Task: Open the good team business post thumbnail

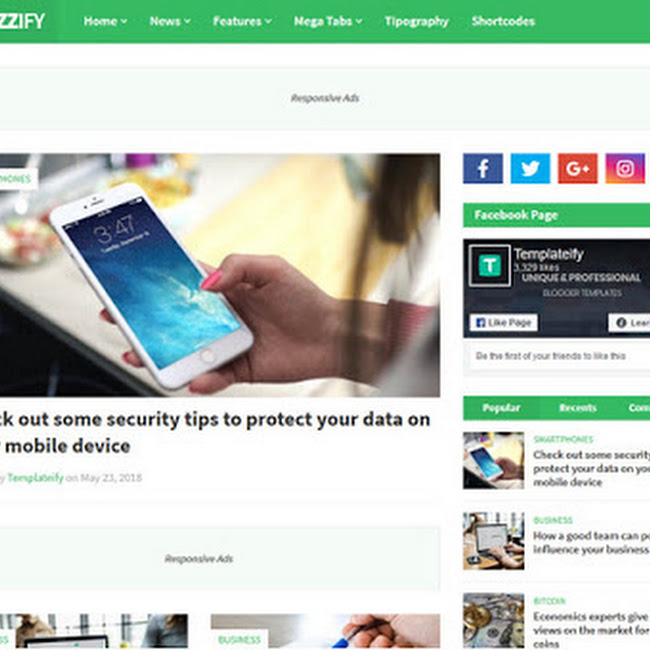Action: [493, 541]
